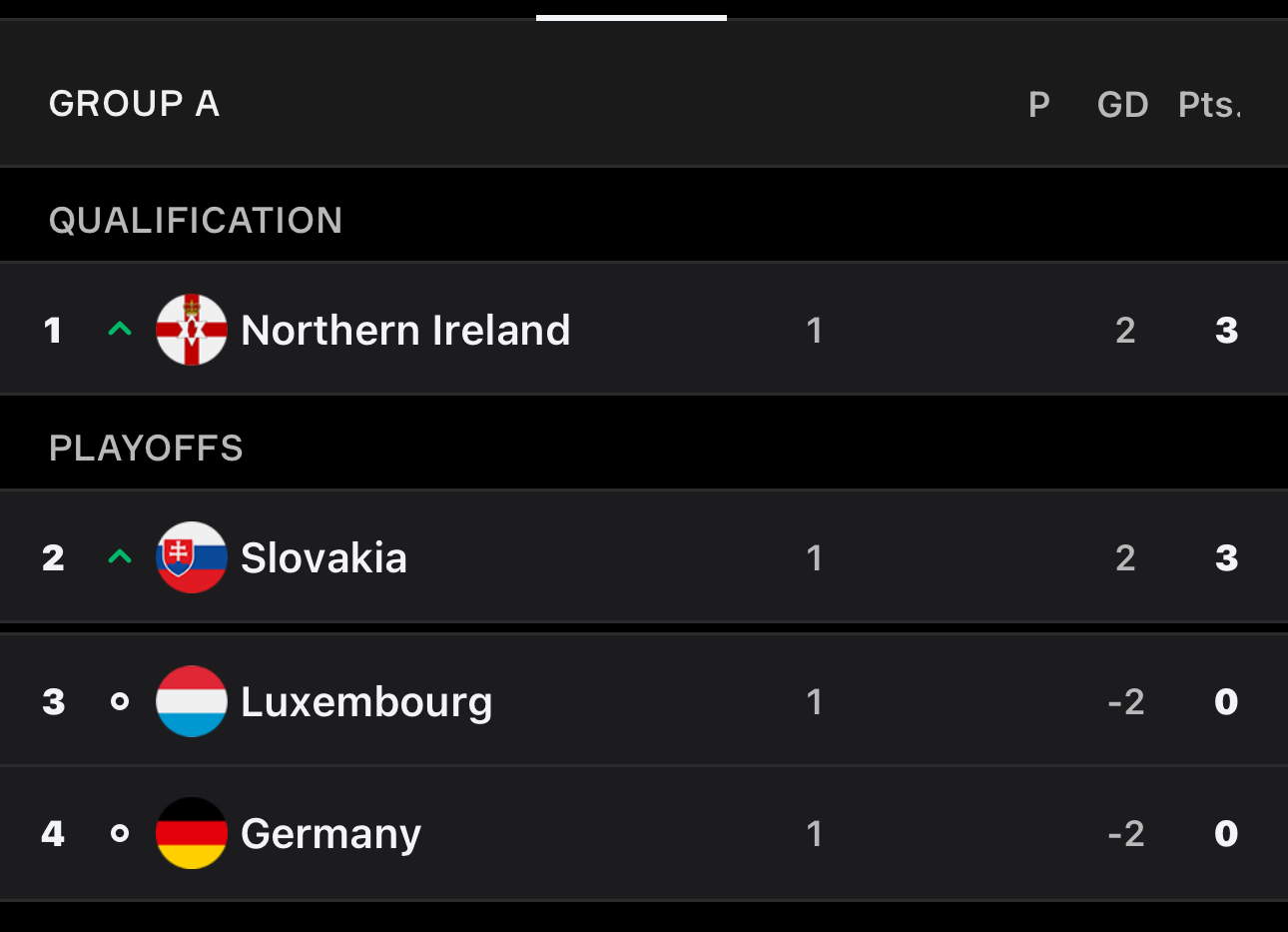Click unchanged-position circle beside Germany

[x=120, y=833]
